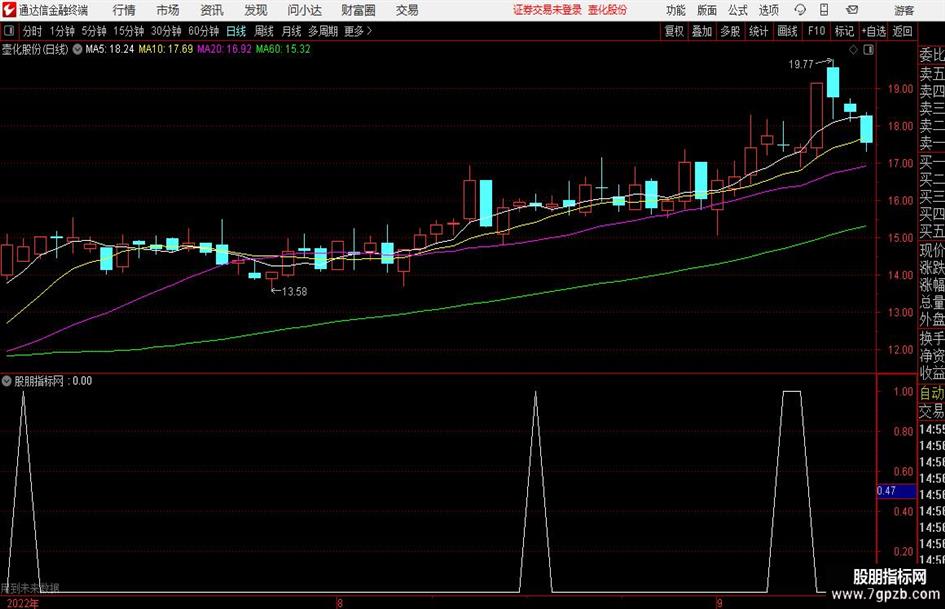Image resolution: width=945 pixels, height=609 pixels.
Task: Open the mobile phone icon
Action: coord(824,10)
